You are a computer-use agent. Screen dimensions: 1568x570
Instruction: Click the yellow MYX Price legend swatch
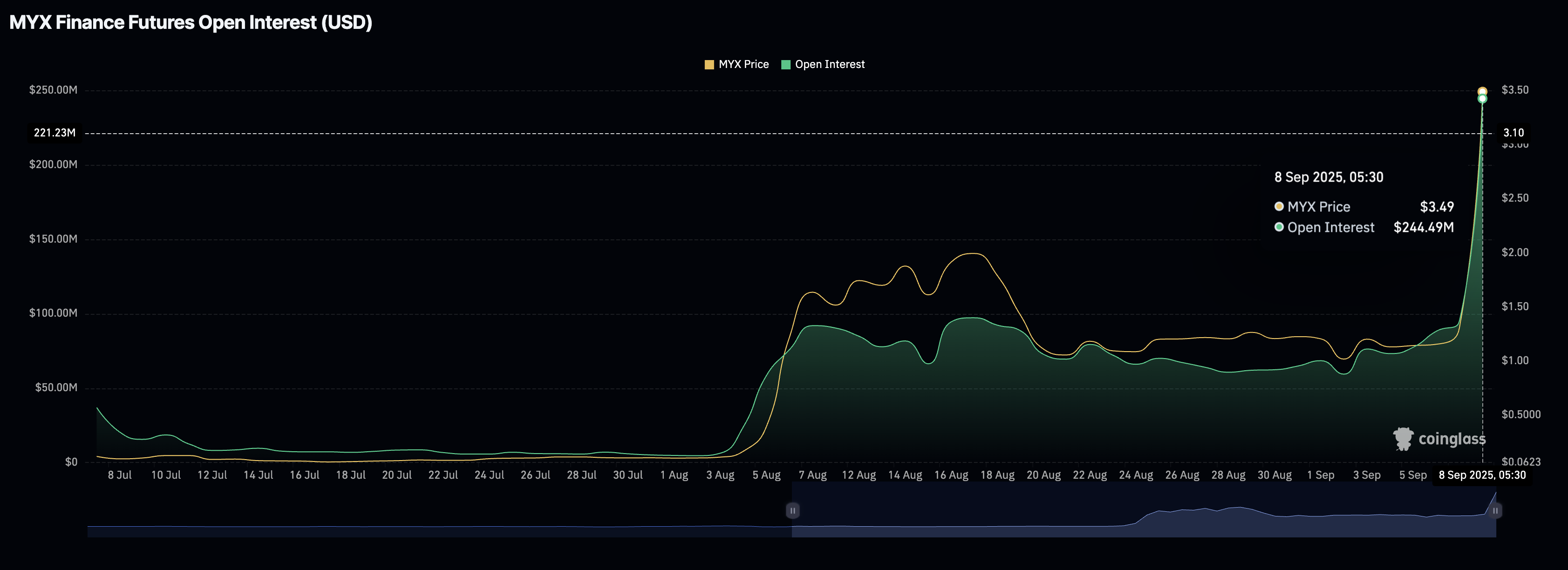click(x=709, y=64)
